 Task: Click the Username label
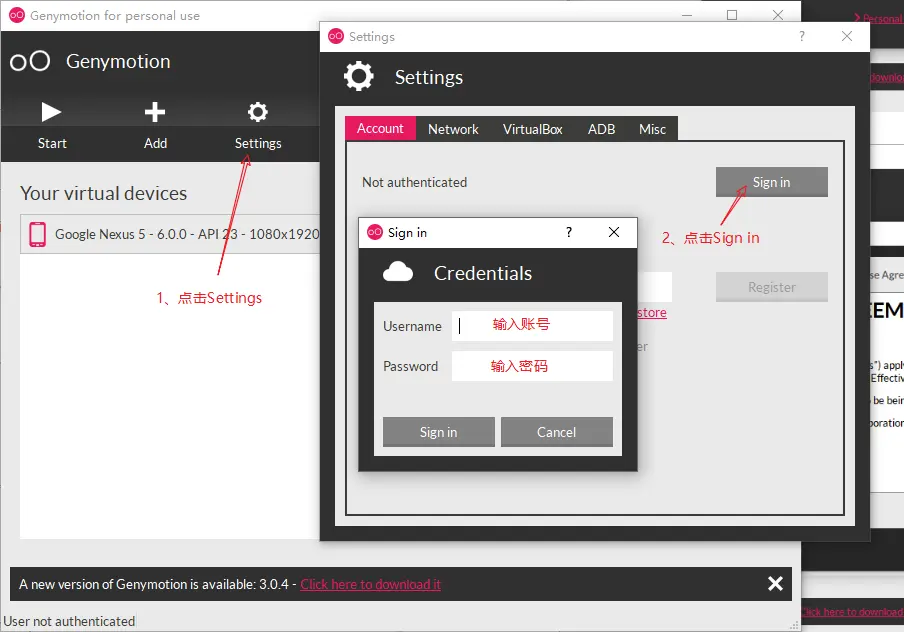(412, 326)
